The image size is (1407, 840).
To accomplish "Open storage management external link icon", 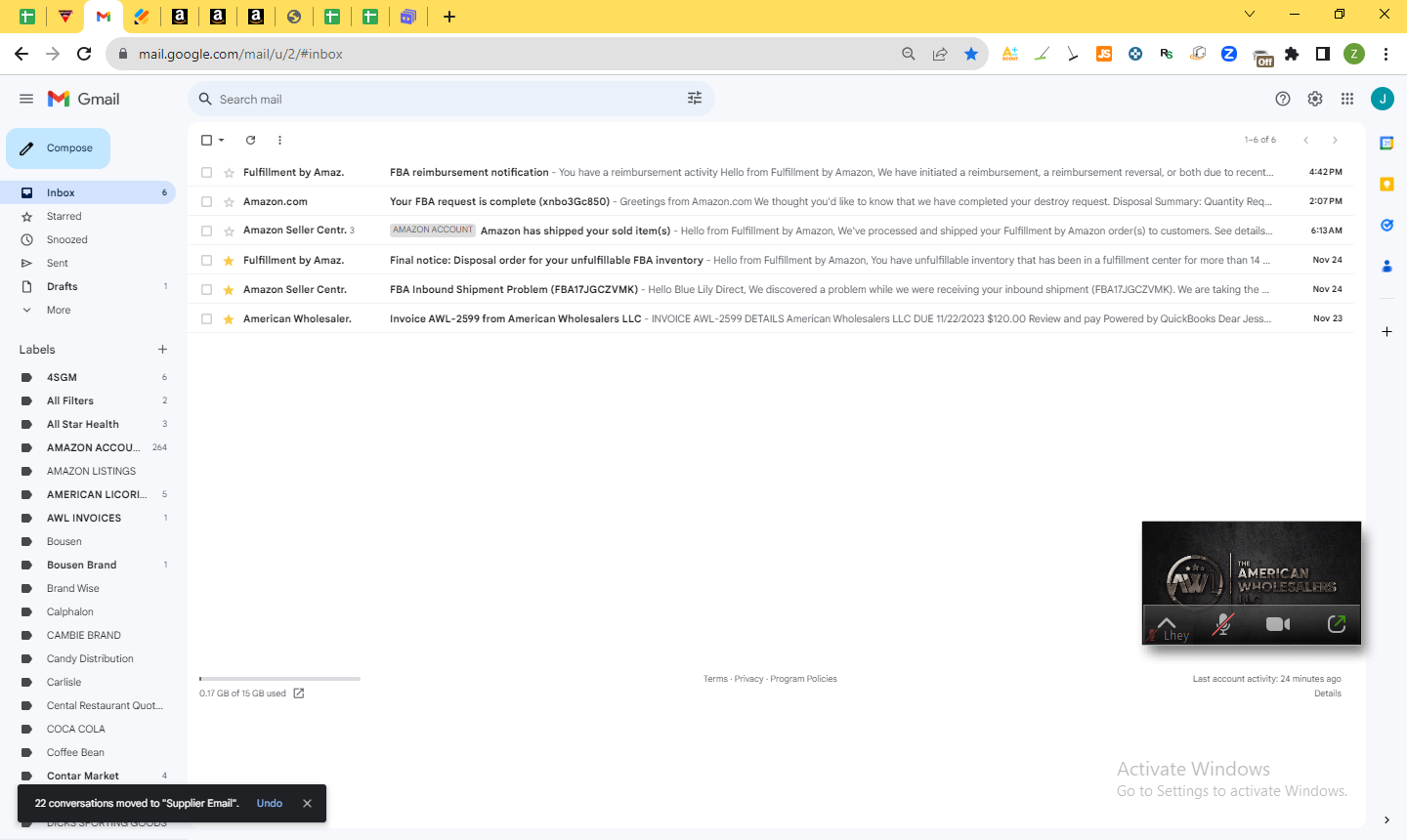I will [299, 693].
